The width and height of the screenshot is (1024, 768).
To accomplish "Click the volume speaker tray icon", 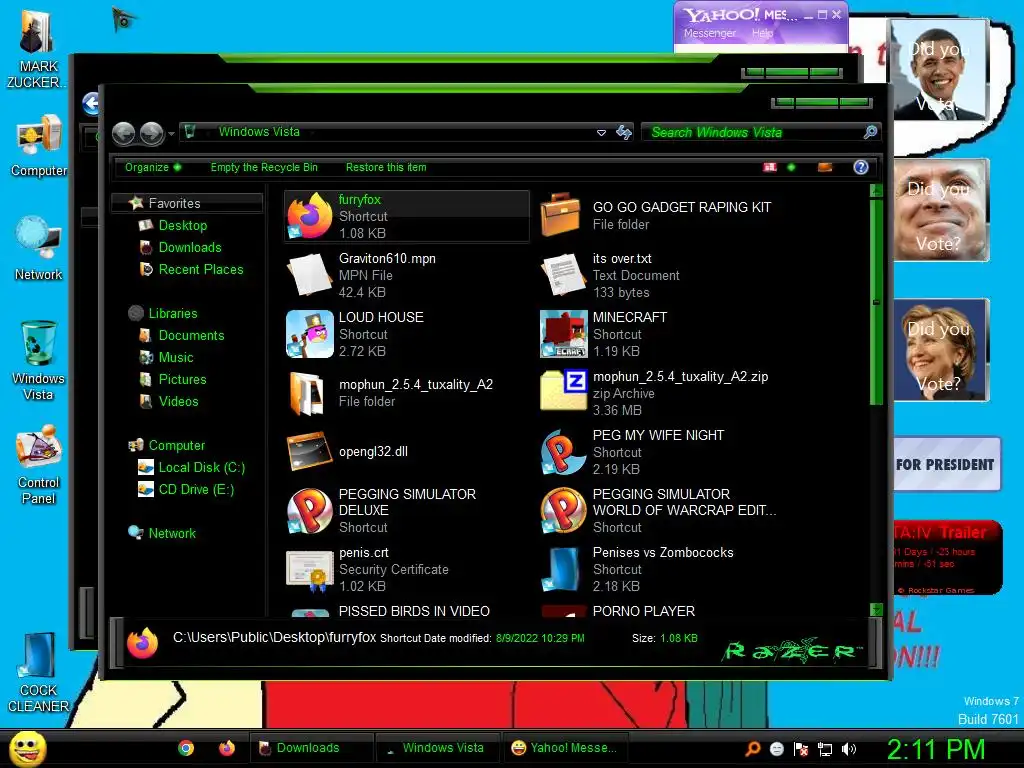I will [x=848, y=749].
